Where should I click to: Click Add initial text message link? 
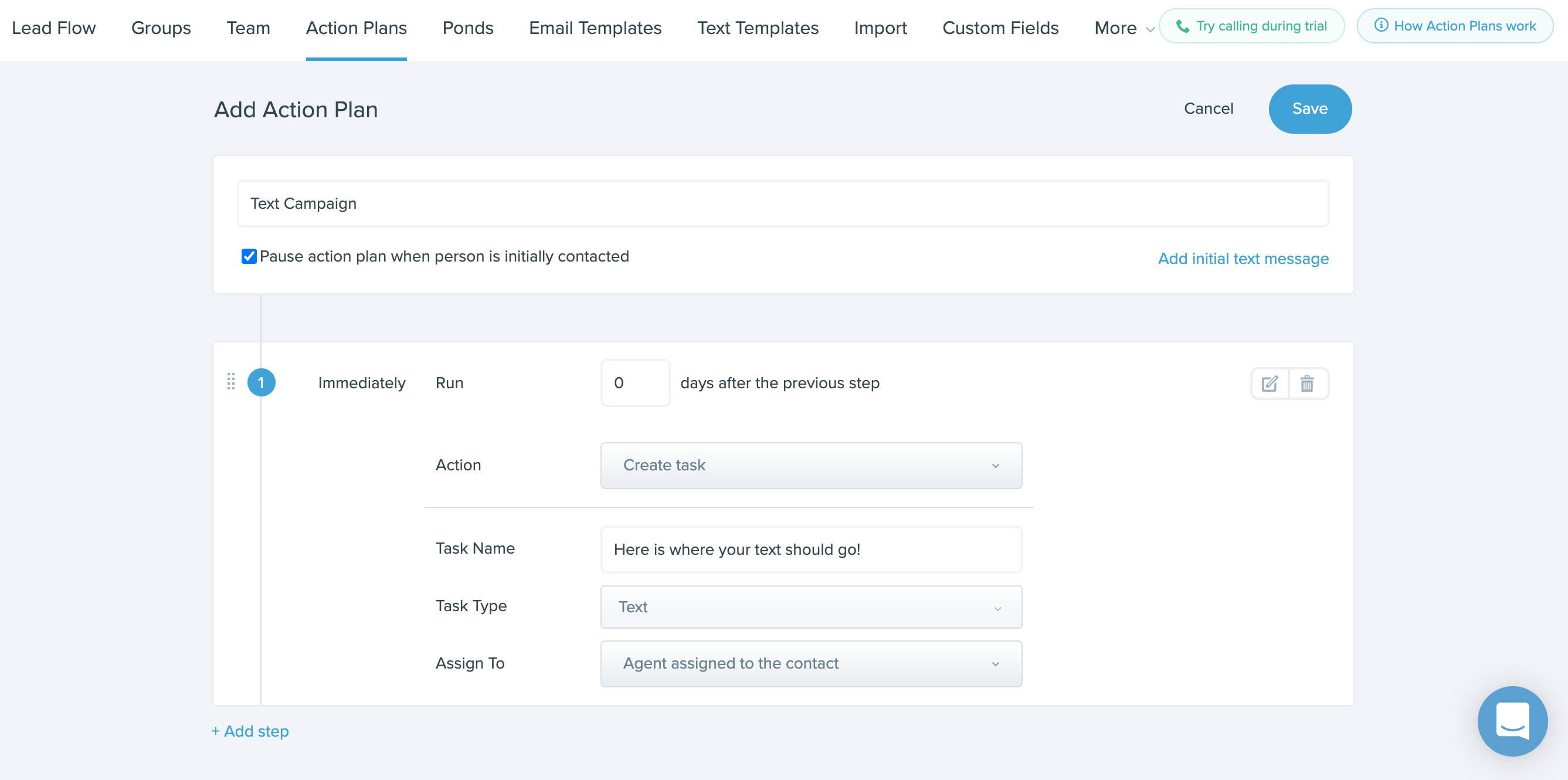pyautogui.click(x=1243, y=259)
